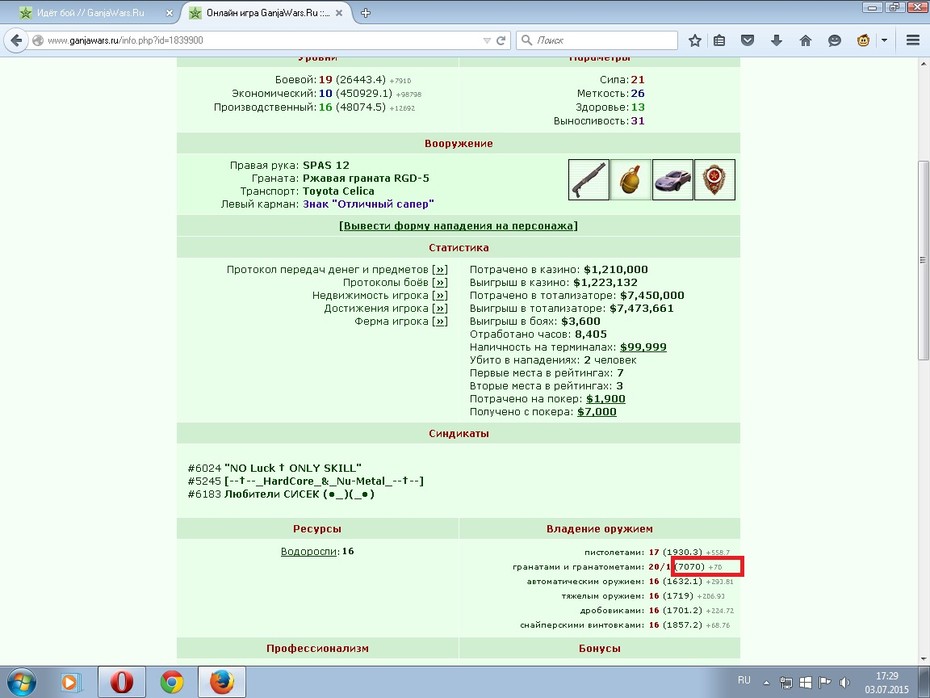Open the Windows Start button
Viewport: 930px width, 698px height.
tap(21, 683)
